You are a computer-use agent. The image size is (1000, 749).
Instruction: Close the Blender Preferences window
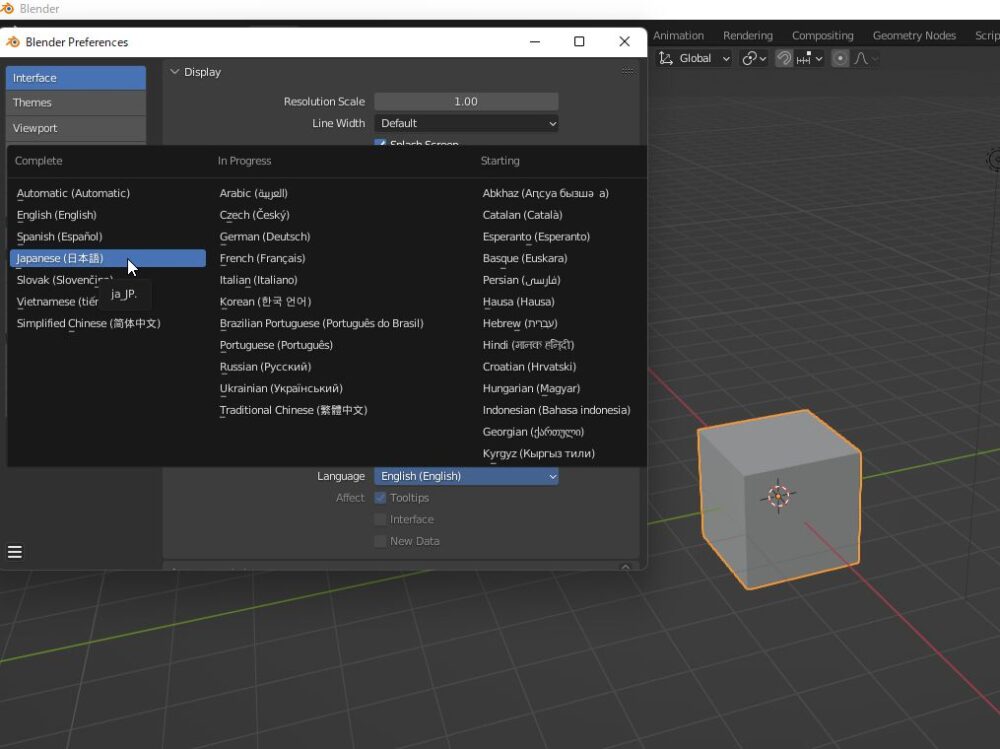624,41
